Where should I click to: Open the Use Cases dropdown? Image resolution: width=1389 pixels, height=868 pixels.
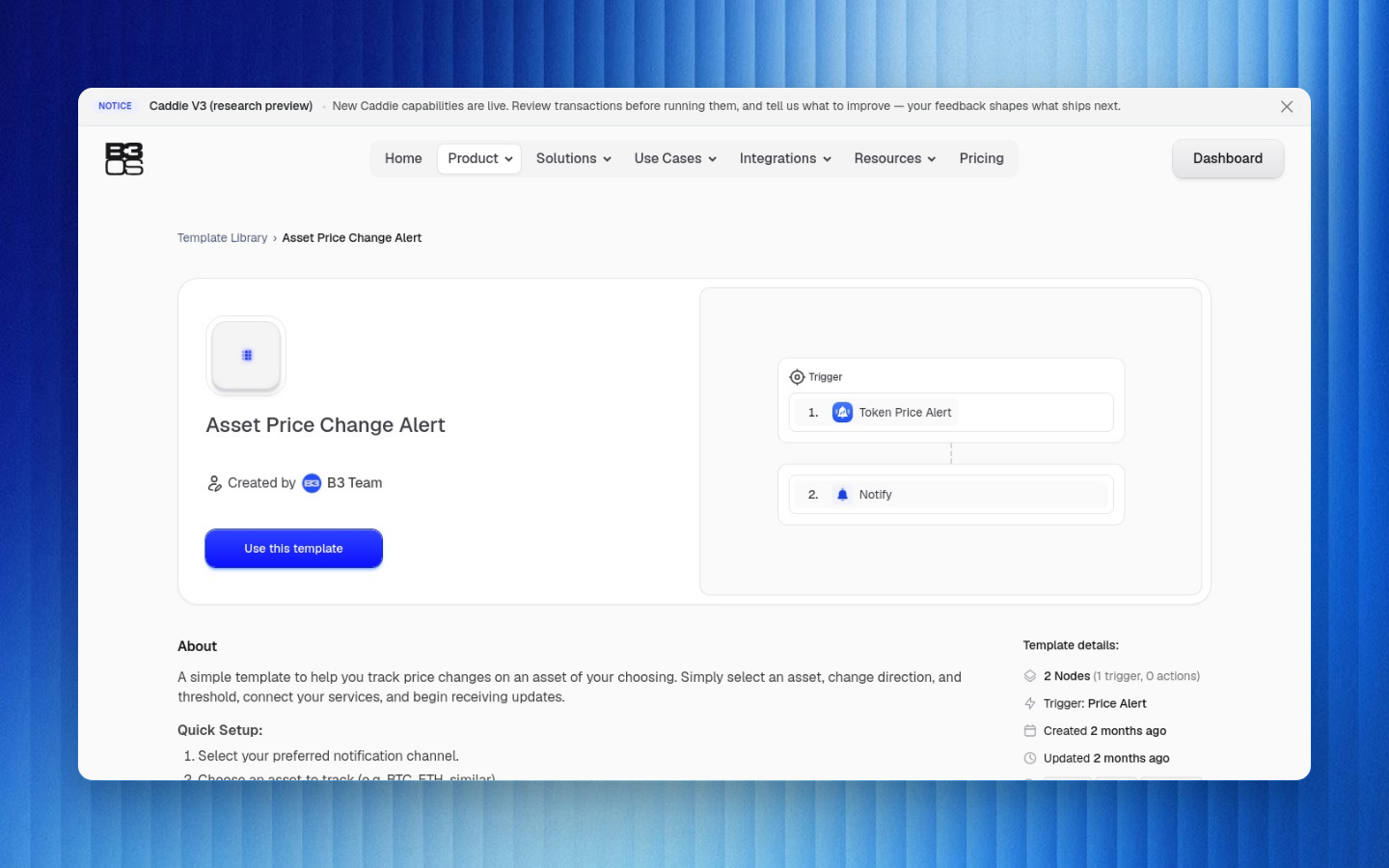pos(675,159)
